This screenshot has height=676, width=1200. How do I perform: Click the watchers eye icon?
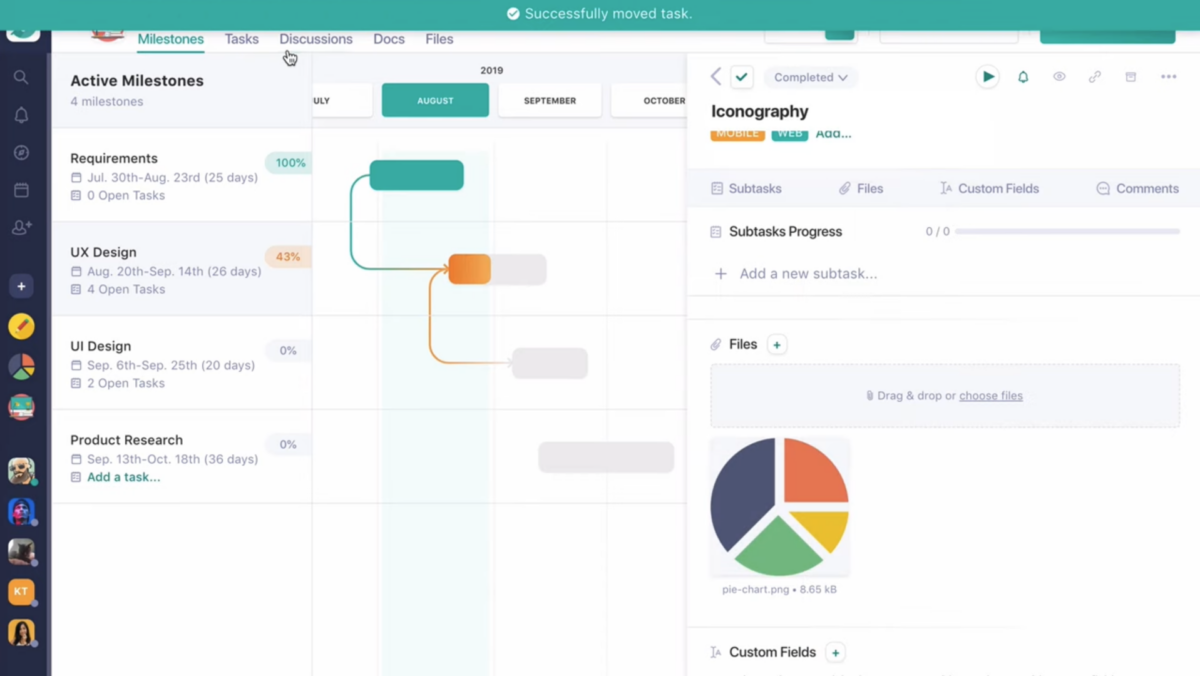coord(1059,77)
